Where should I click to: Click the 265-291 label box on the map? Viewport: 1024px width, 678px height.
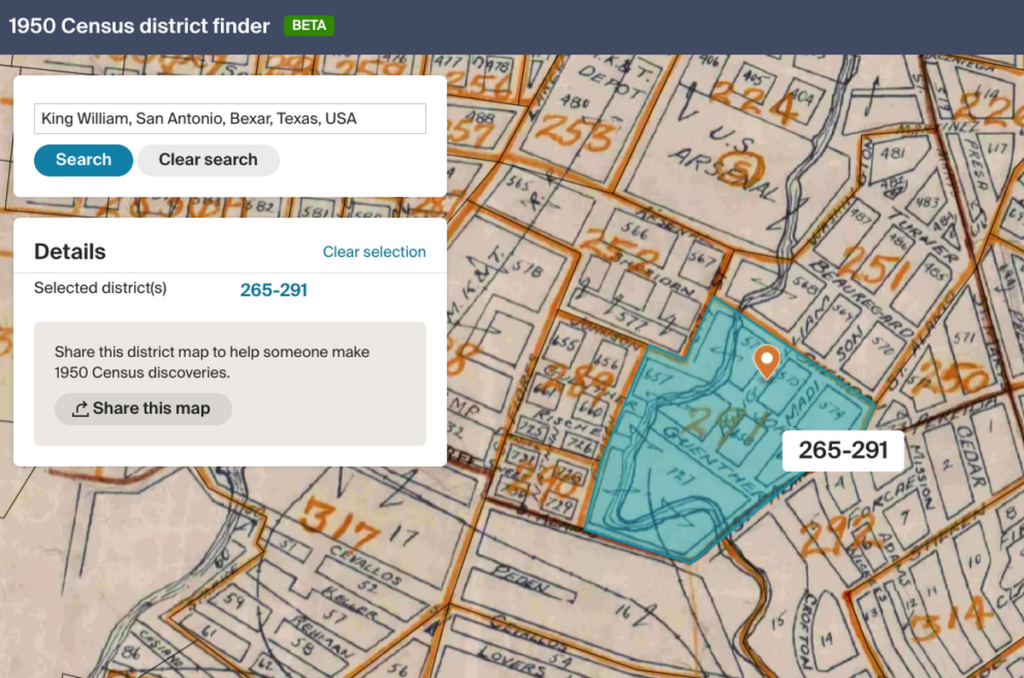(843, 451)
